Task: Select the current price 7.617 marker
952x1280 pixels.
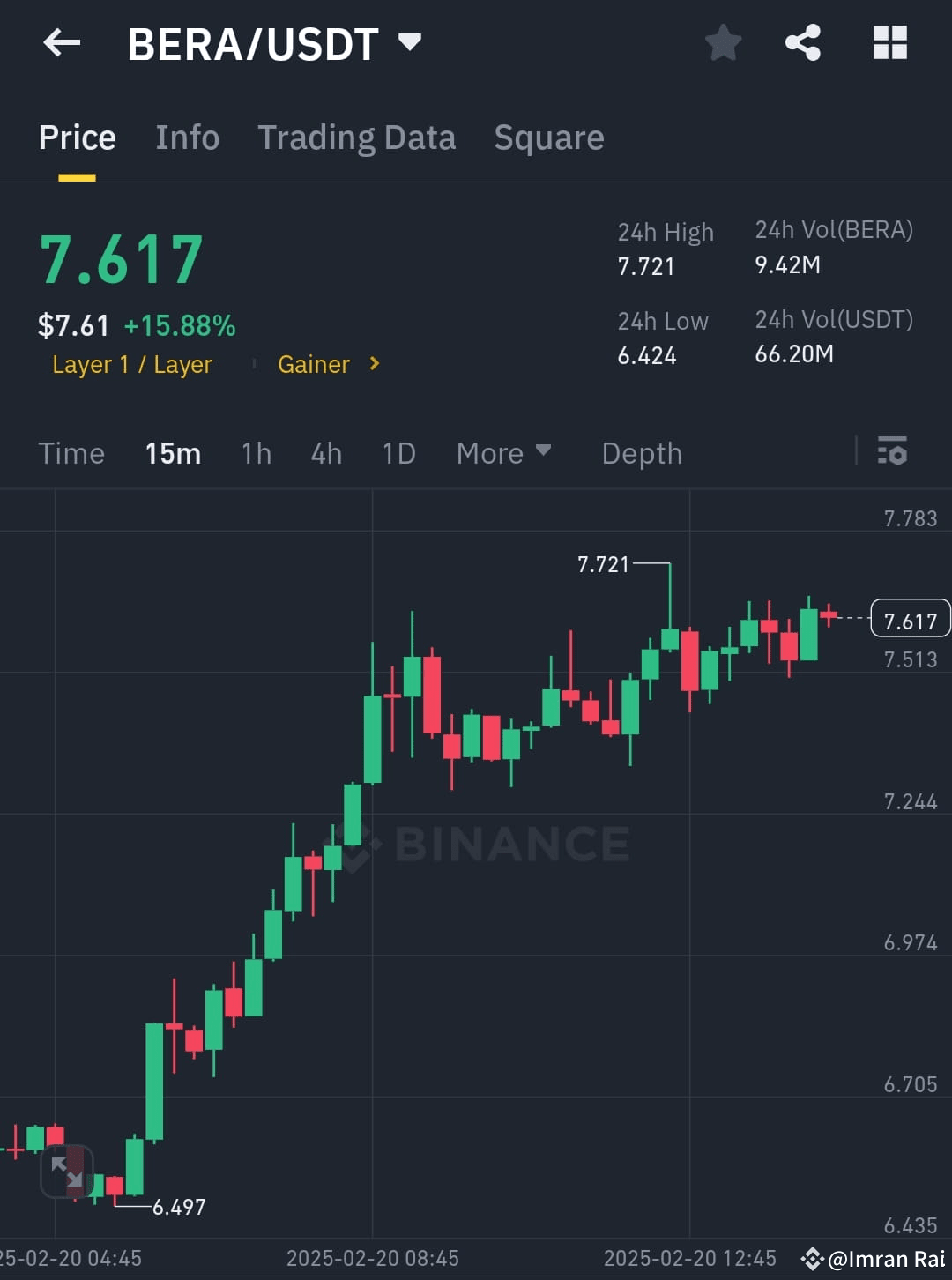Action: point(910,619)
